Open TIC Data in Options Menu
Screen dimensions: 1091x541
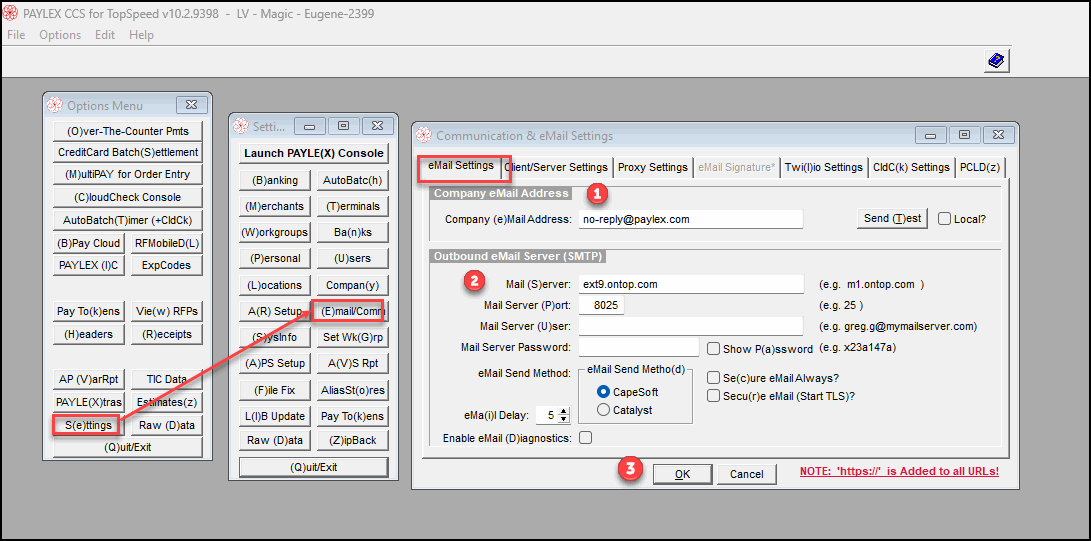166,379
